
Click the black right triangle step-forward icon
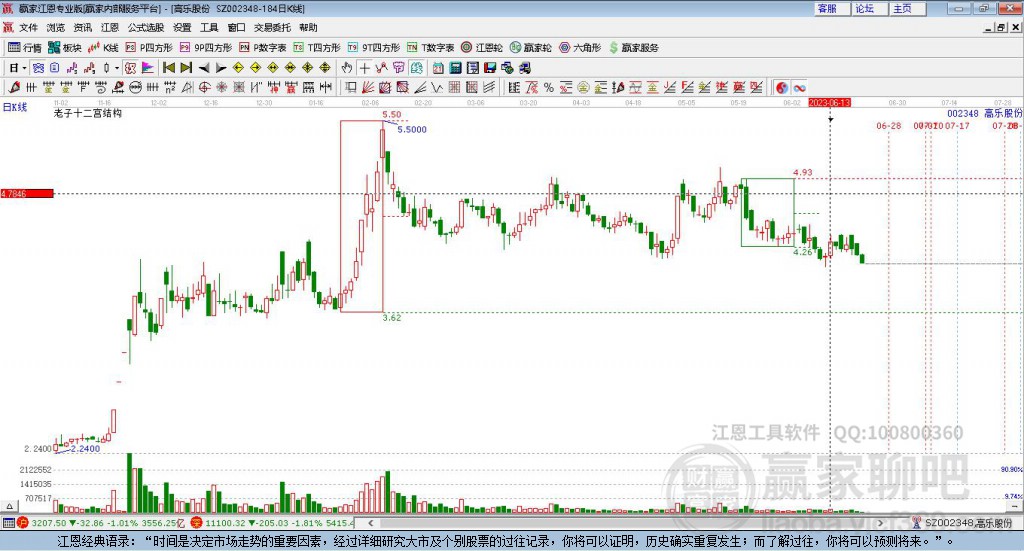(x=221, y=68)
